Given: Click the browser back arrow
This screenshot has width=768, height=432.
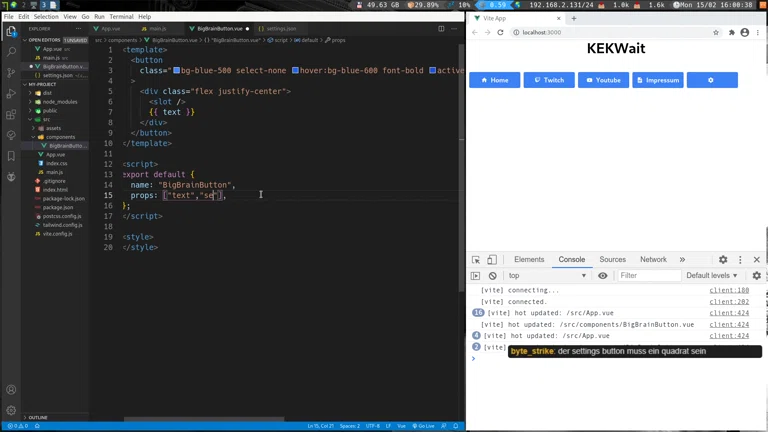Looking at the screenshot, I should pos(475,32).
